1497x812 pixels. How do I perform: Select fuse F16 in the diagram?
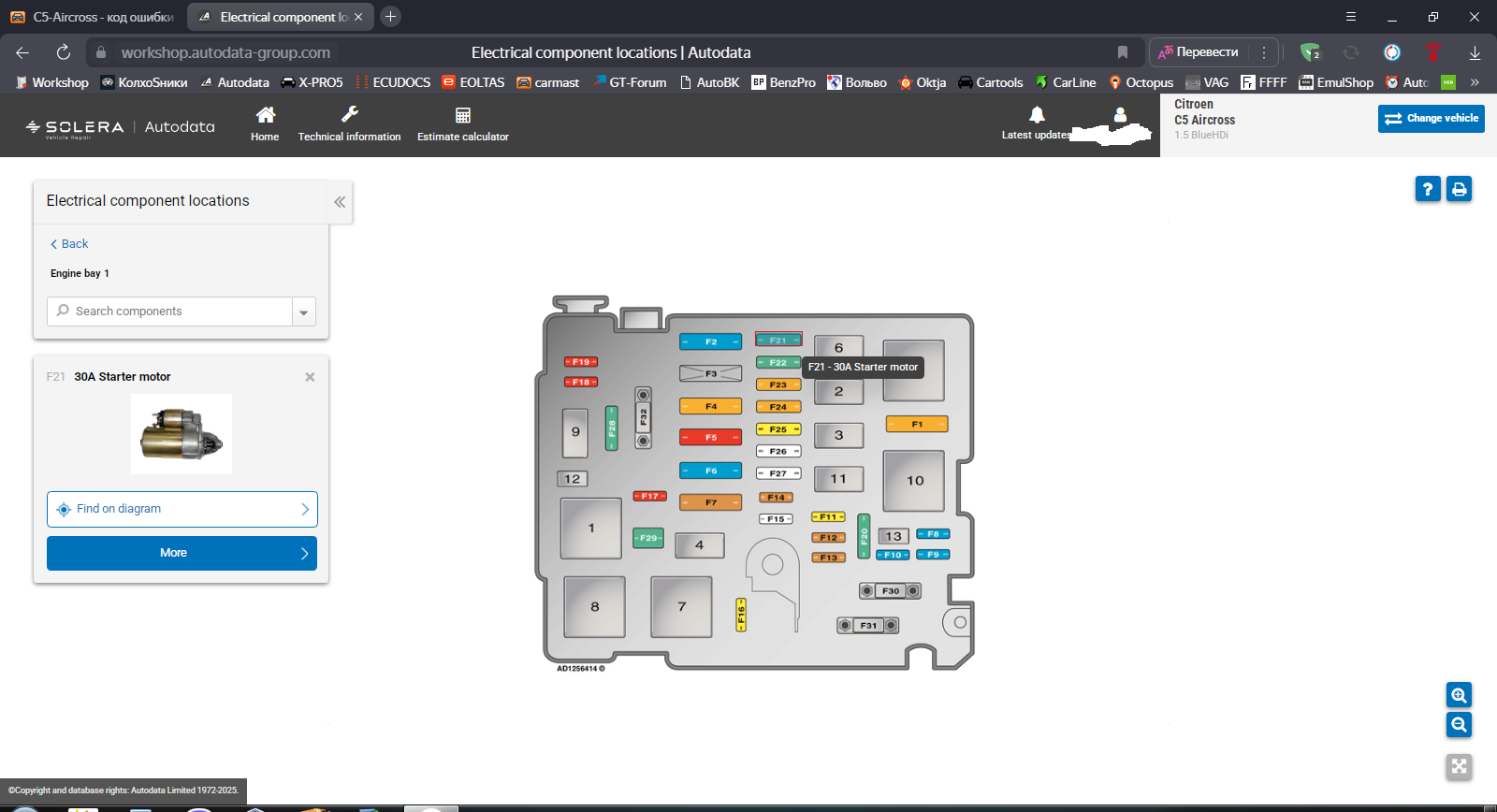point(741,616)
